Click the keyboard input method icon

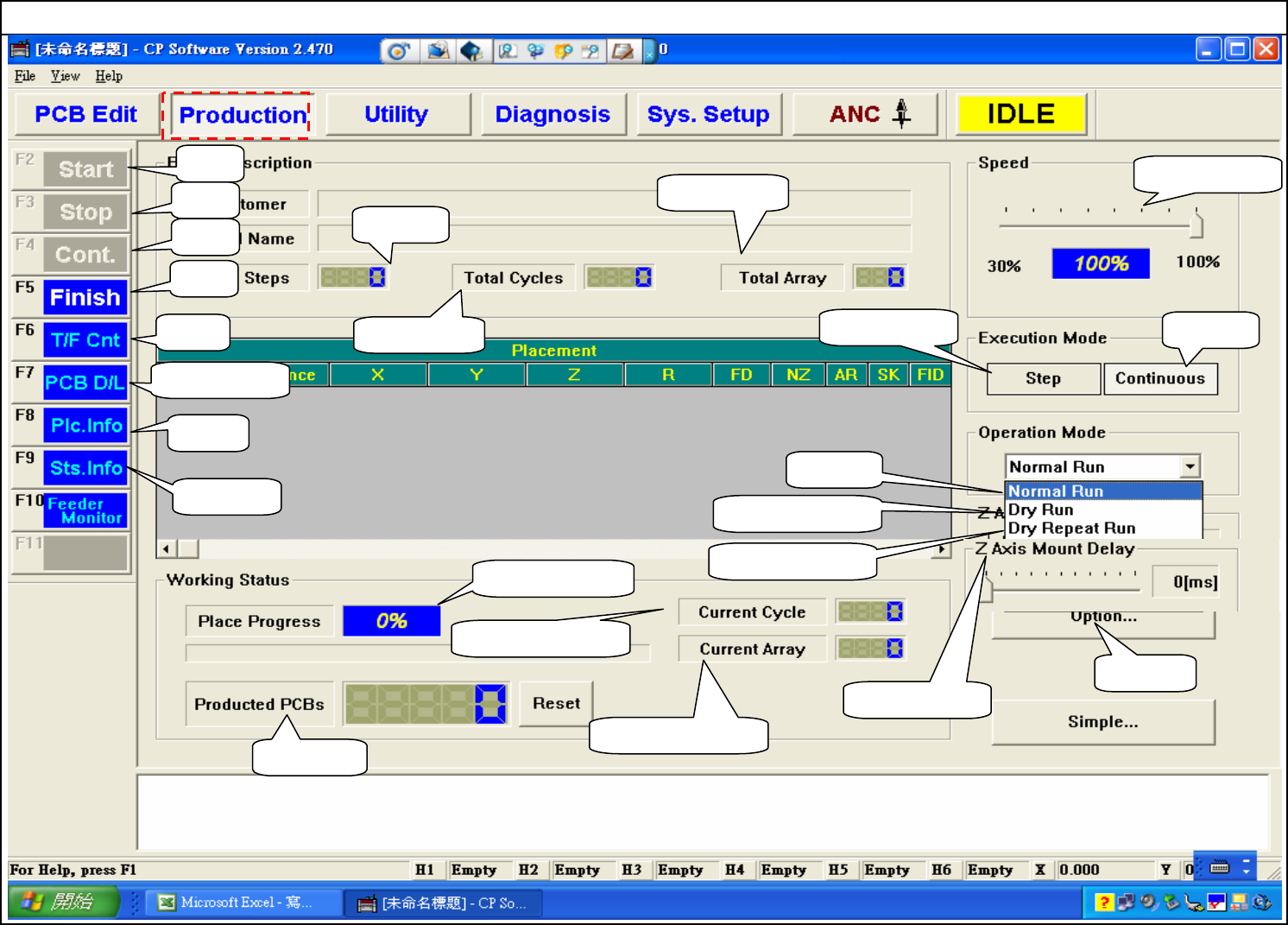[x=1220, y=866]
